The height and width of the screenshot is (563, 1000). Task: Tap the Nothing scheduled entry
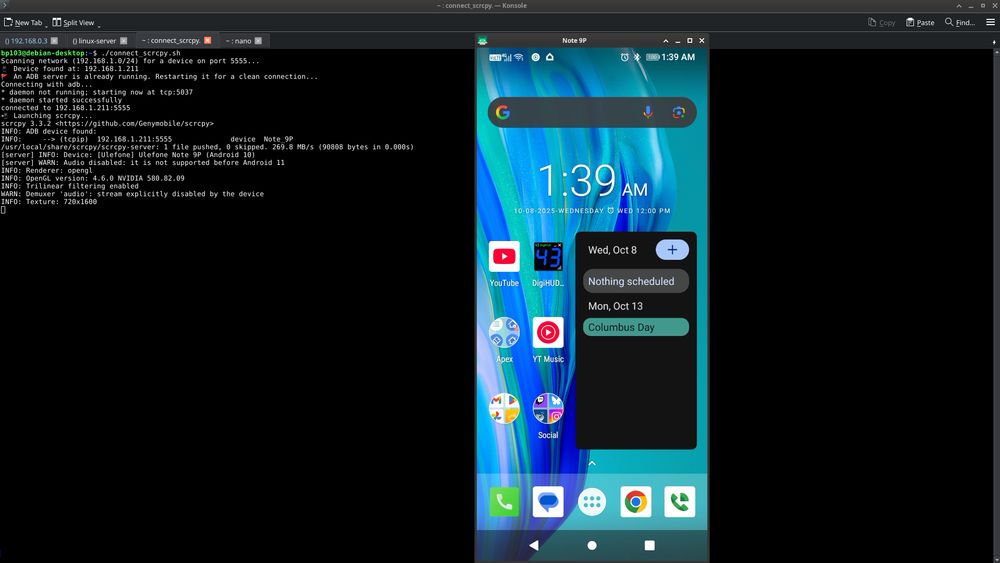click(636, 281)
